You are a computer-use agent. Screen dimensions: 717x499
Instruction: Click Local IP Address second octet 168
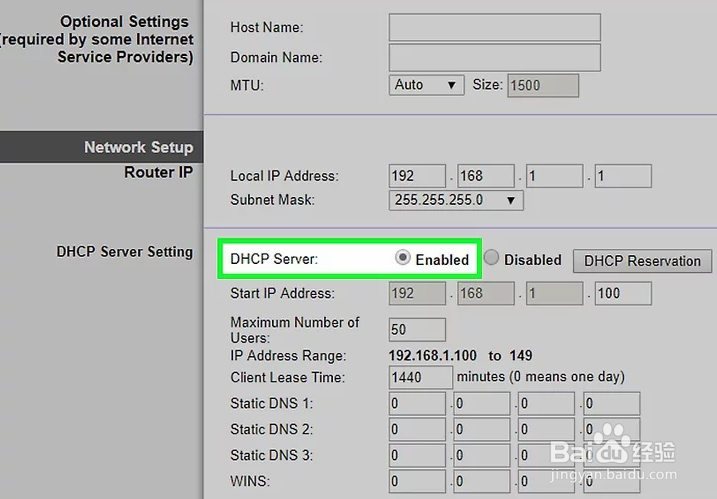click(486, 176)
